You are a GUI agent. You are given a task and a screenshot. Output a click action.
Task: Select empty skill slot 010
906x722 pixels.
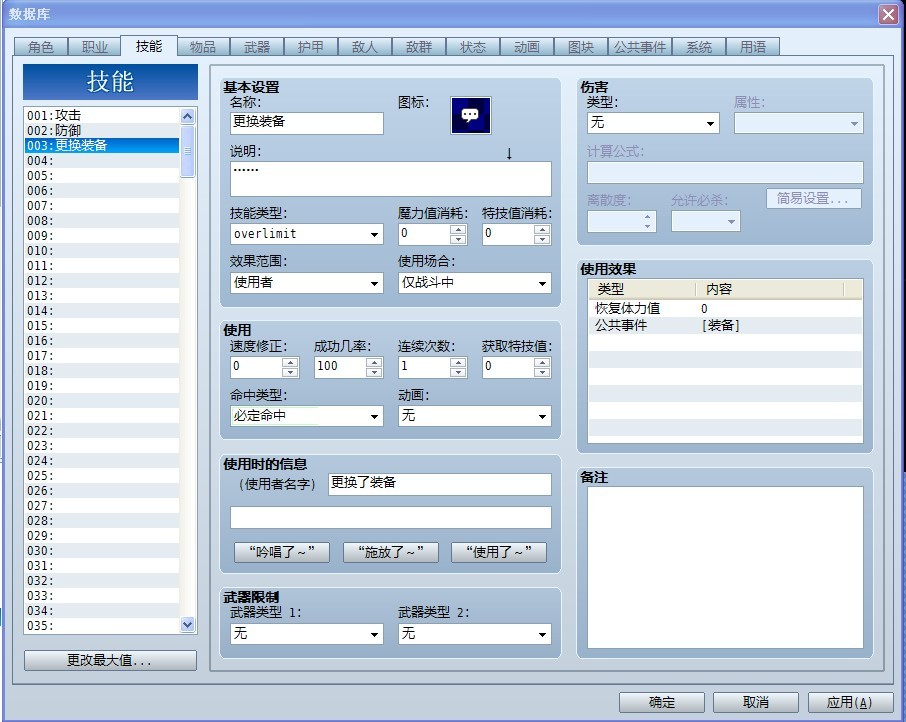coord(102,251)
